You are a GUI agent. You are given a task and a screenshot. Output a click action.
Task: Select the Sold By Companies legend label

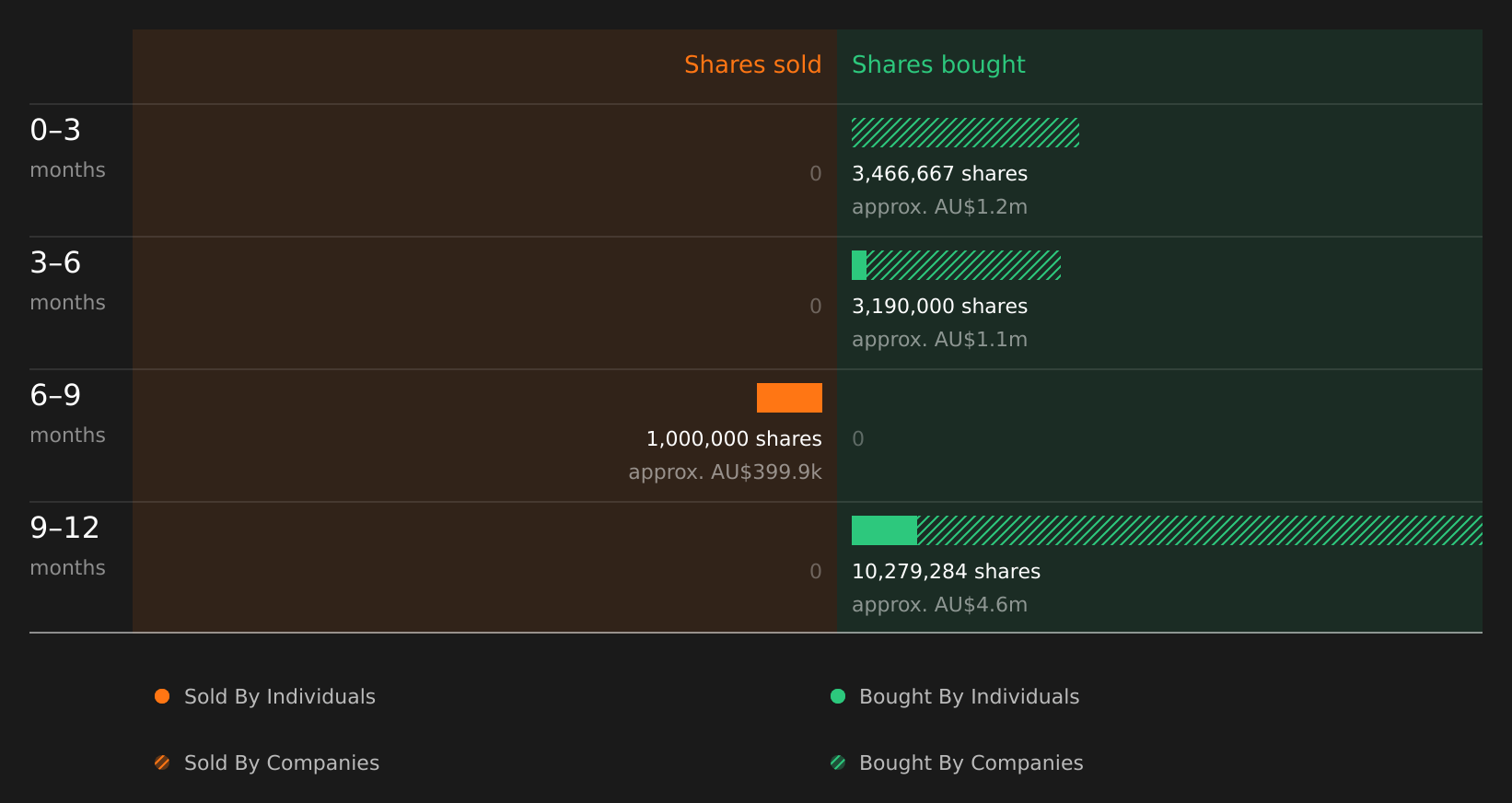[282, 763]
